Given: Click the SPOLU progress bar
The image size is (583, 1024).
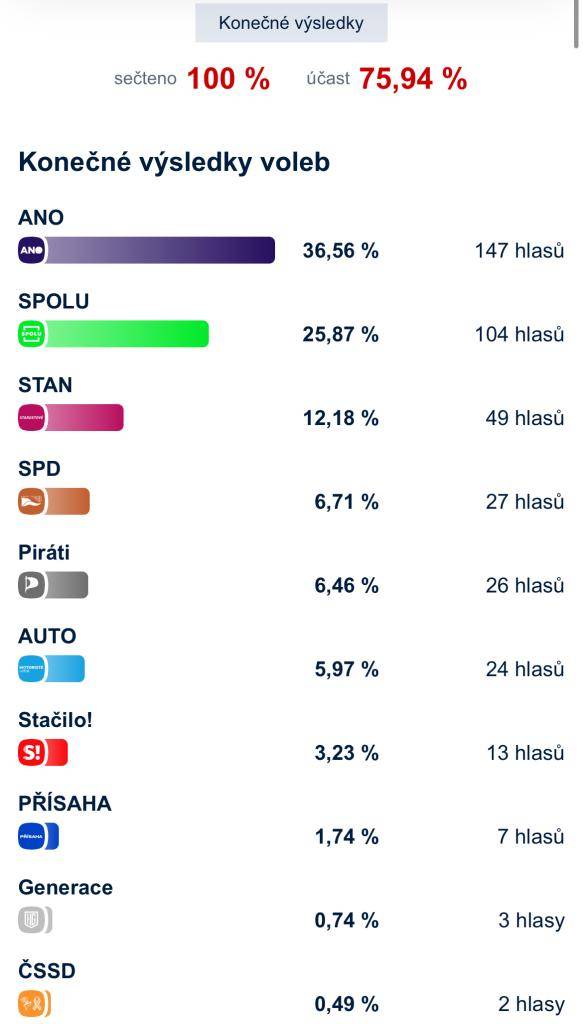Looking at the screenshot, I should click(130, 334).
